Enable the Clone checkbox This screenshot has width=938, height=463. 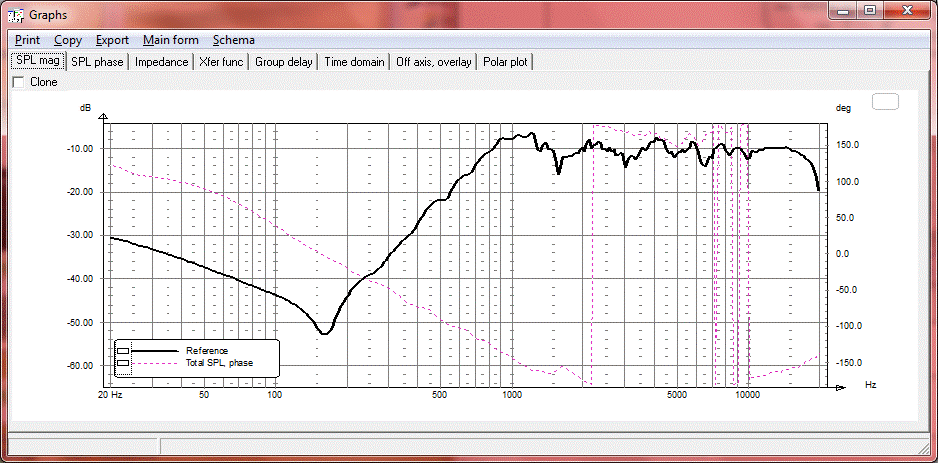(19, 83)
